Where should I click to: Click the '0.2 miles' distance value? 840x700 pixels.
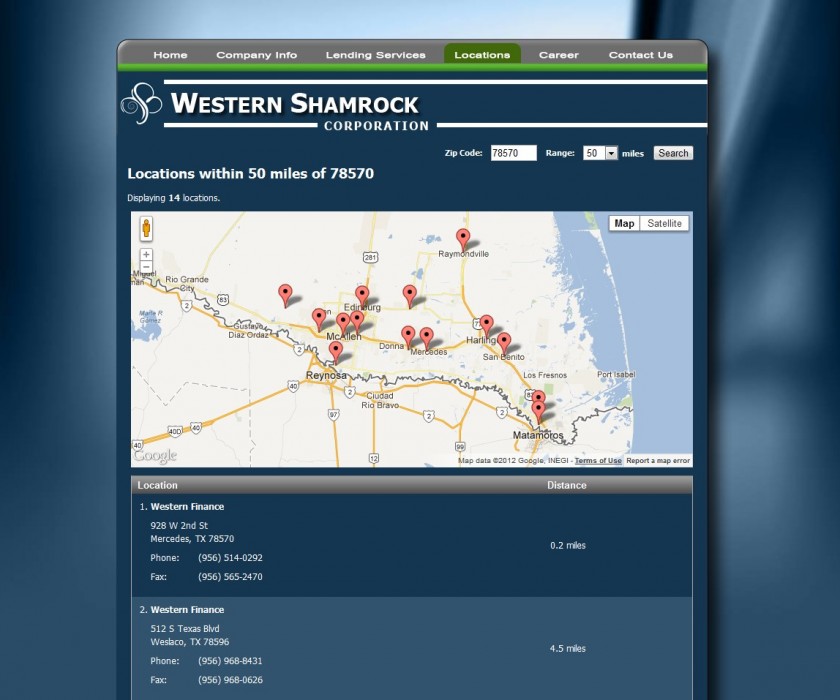[568, 546]
